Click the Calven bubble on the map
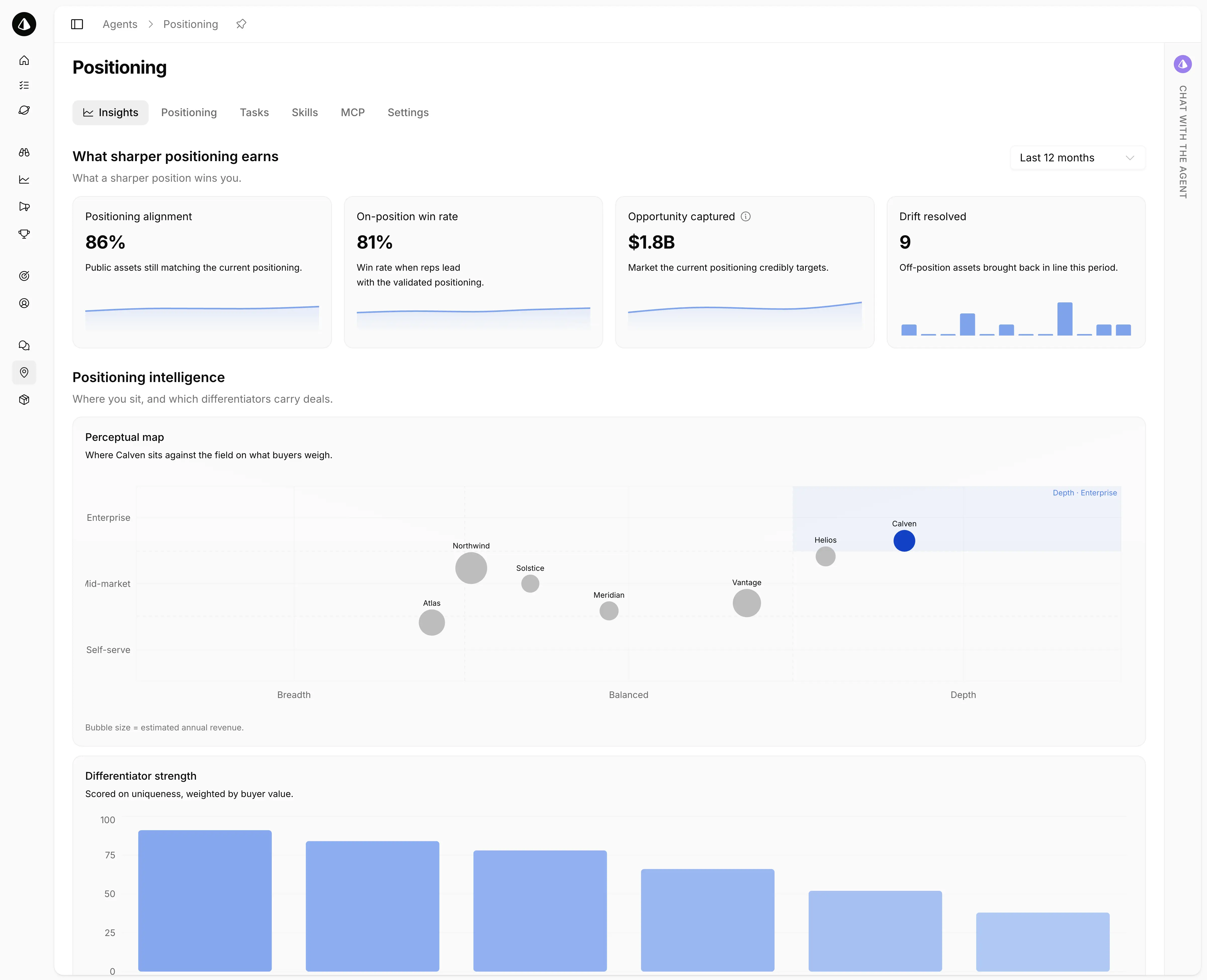This screenshot has height=980, width=1207. (904, 541)
